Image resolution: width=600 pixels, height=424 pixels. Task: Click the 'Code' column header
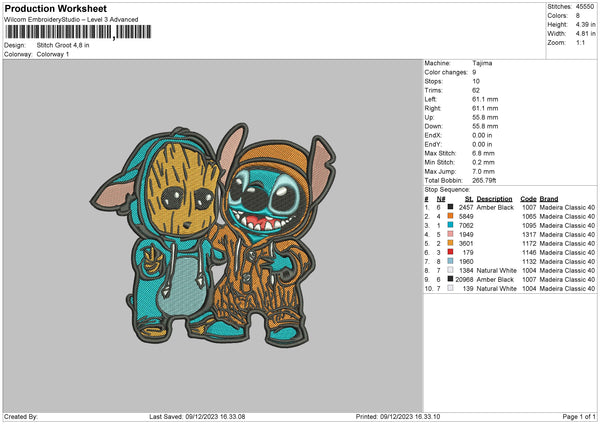pos(528,199)
